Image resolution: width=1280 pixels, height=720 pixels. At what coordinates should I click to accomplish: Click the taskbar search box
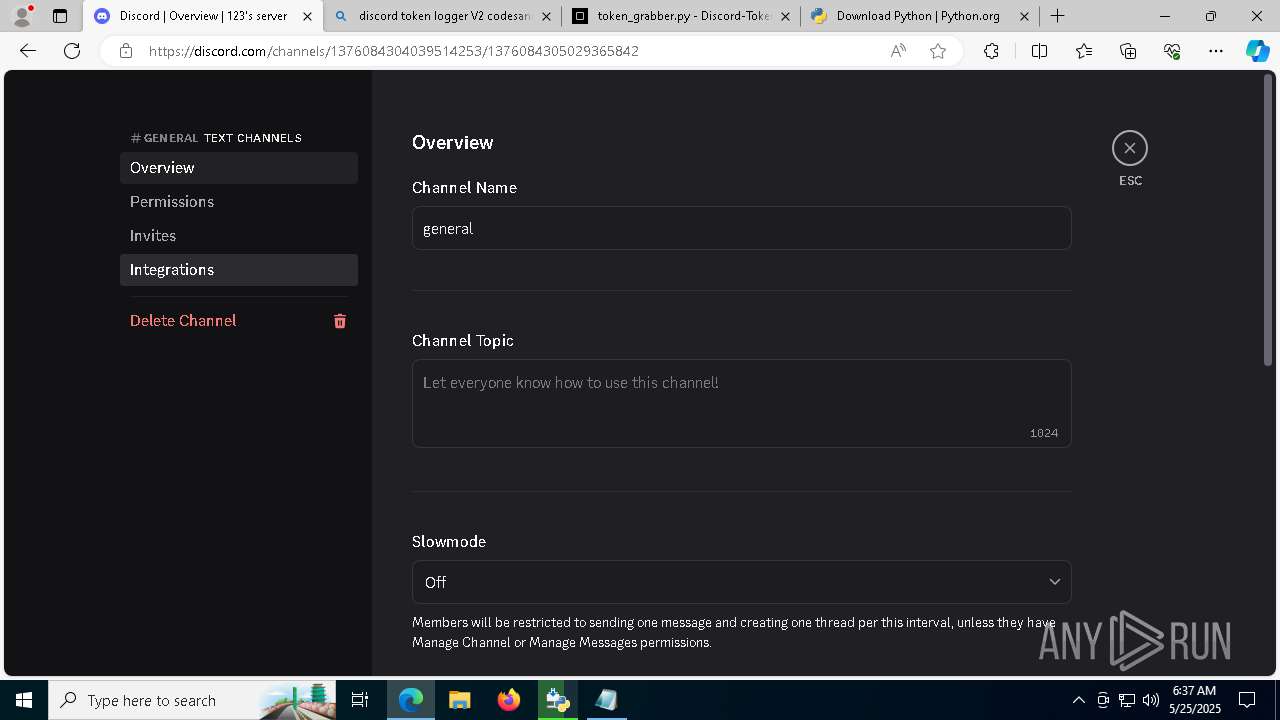192,700
